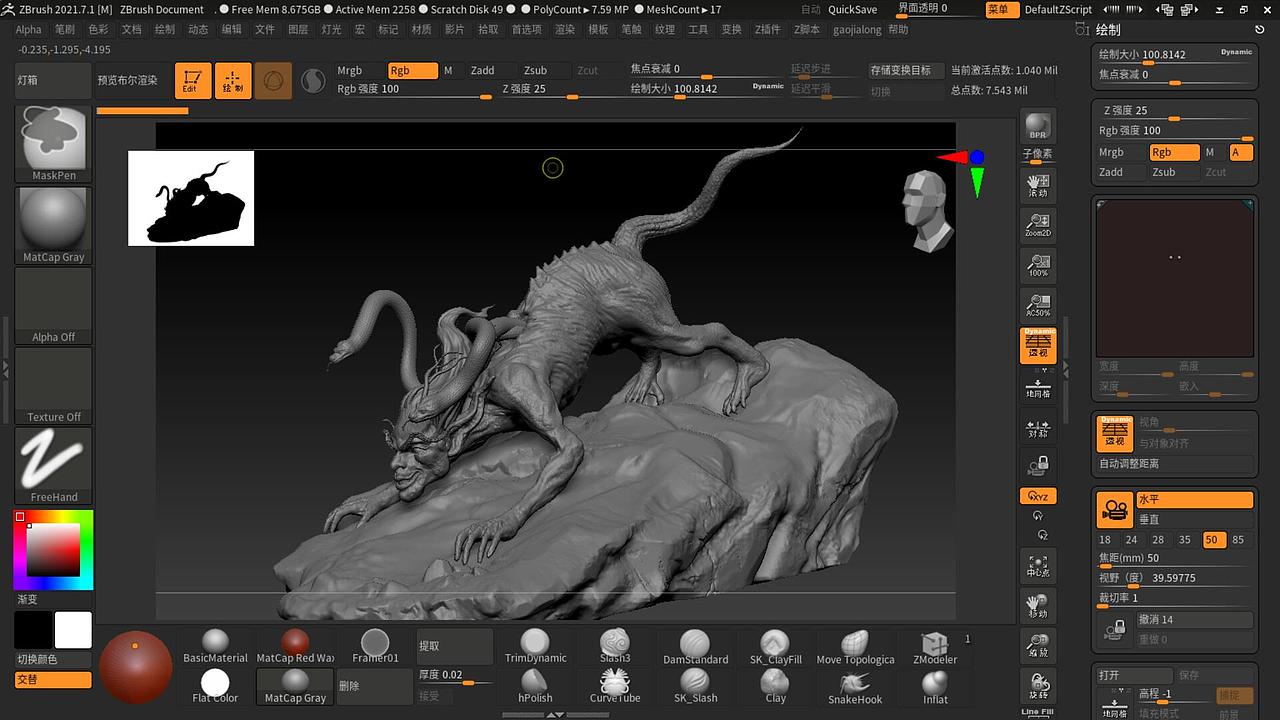Apply the MatCap Red Wax material
Image resolution: width=1280 pixels, height=720 pixels.
coord(295,646)
